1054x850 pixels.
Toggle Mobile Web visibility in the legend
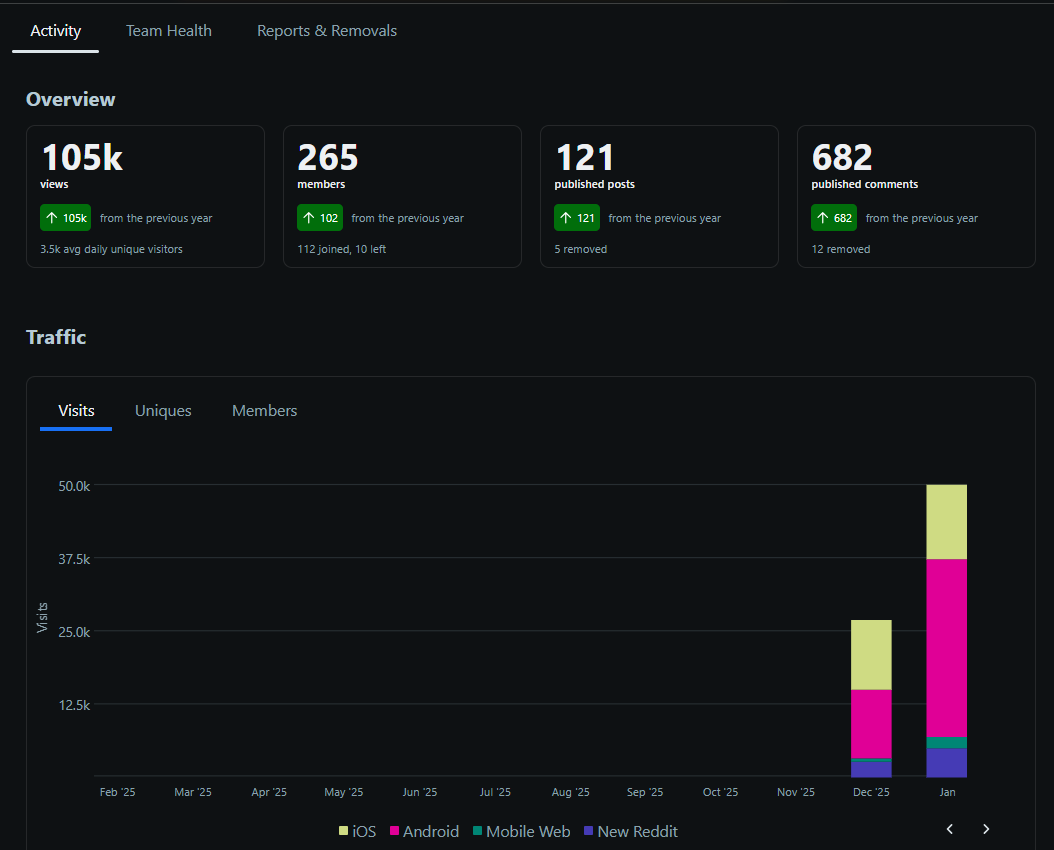[x=521, y=831]
